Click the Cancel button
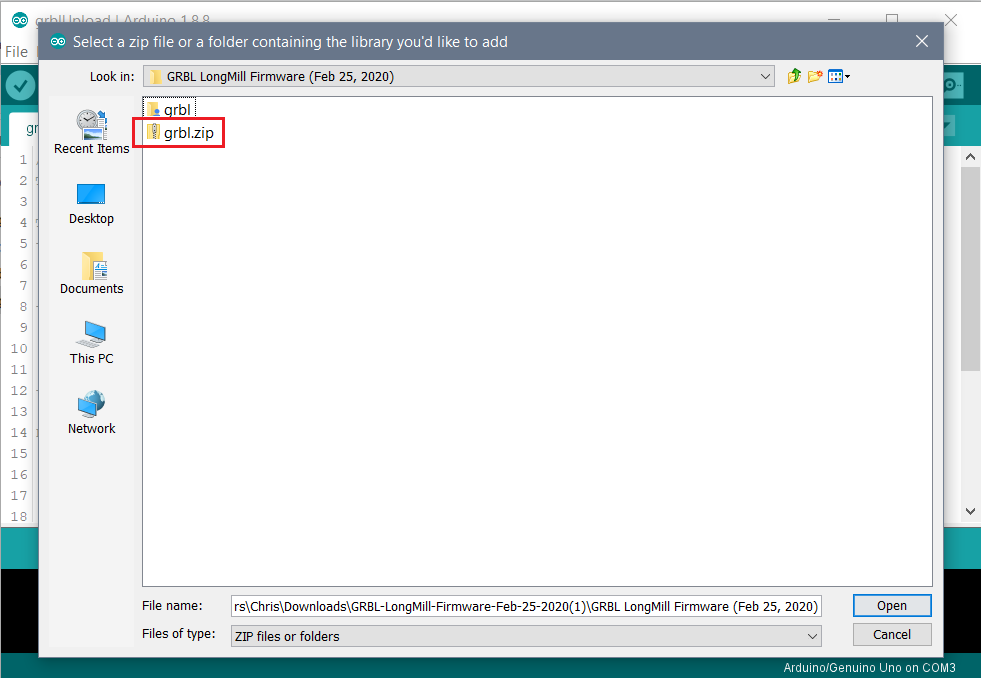Viewport: 981px width, 678px height. [x=892, y=634]
